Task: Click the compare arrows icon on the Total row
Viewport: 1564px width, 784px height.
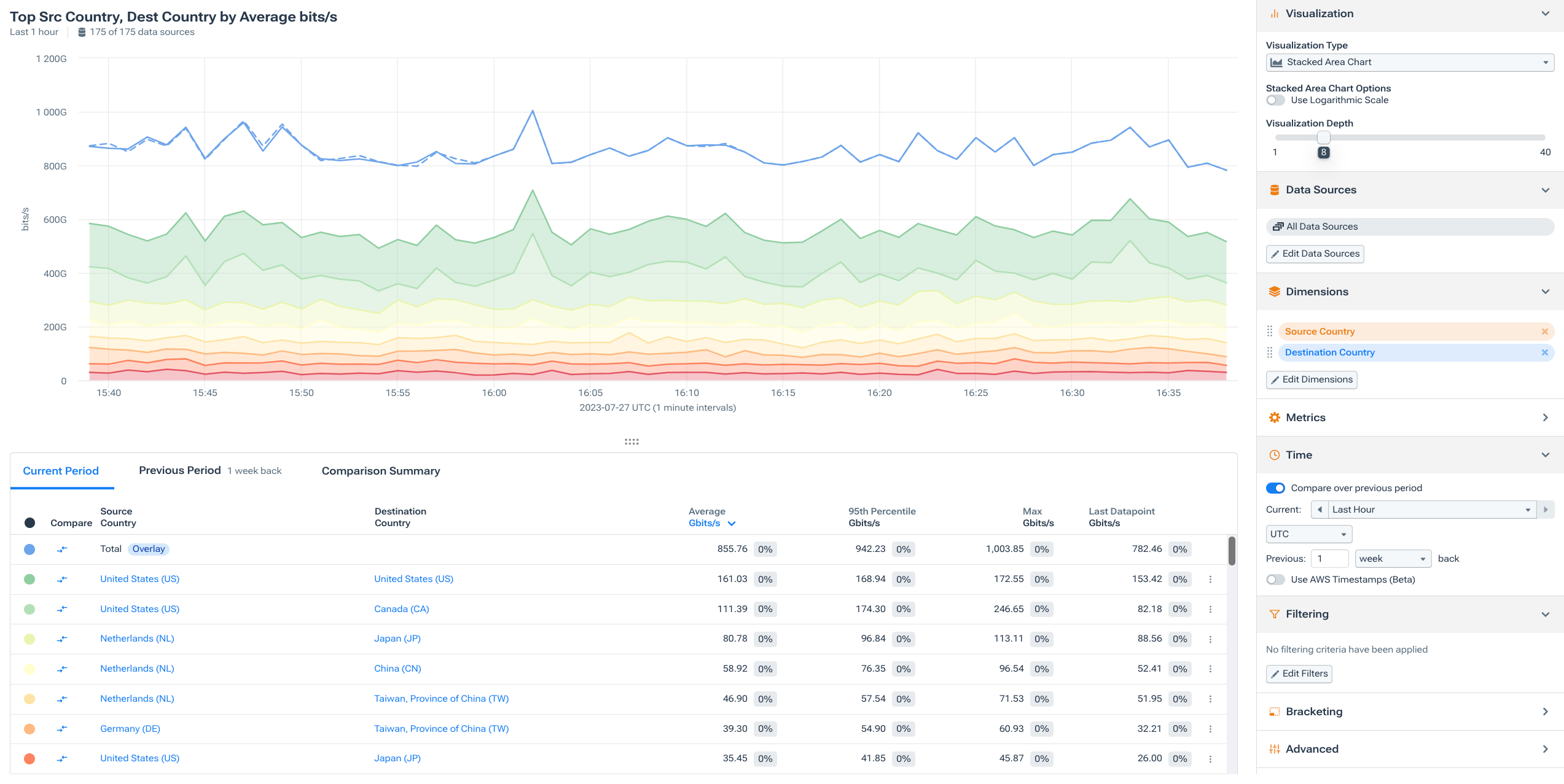Action: 62,549
